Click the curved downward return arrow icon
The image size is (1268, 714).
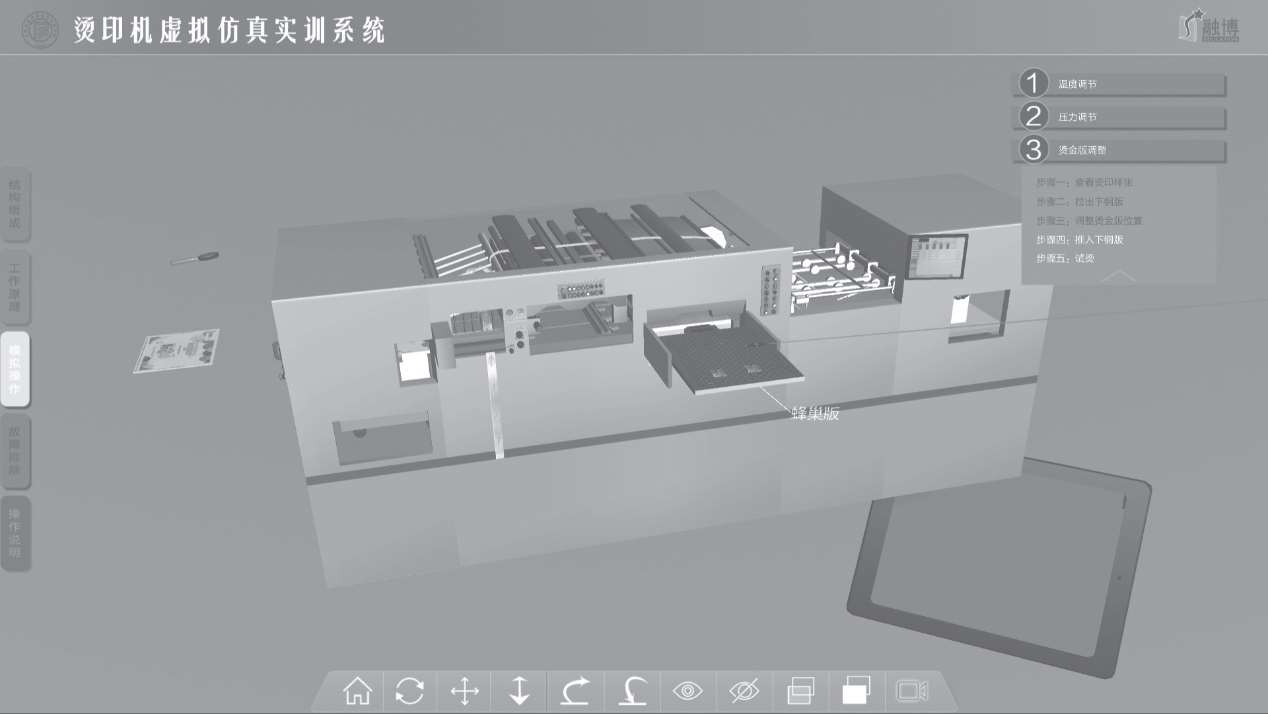point(631,691)
